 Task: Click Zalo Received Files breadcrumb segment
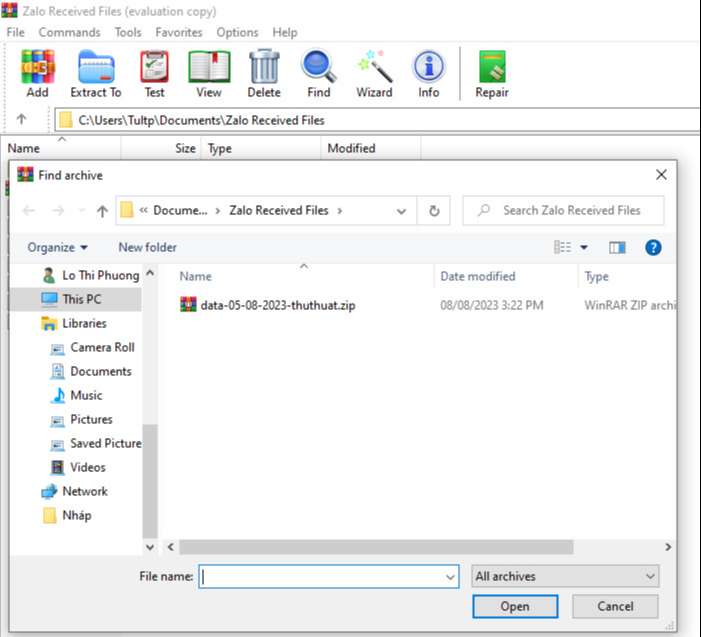(x=279, y=211)
